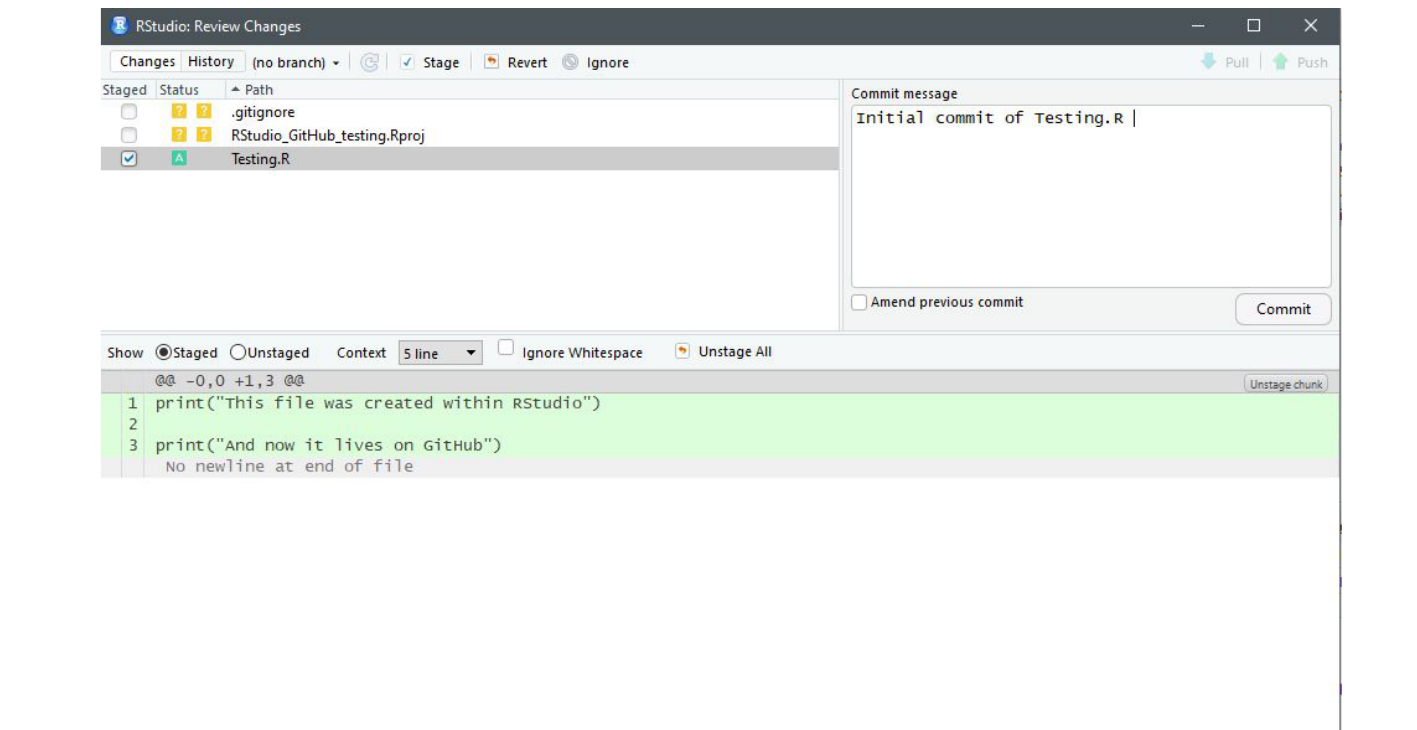Viewport: 1417px width, 730px height.
Task: Click the Status column header
Action: tap(179, 89)
